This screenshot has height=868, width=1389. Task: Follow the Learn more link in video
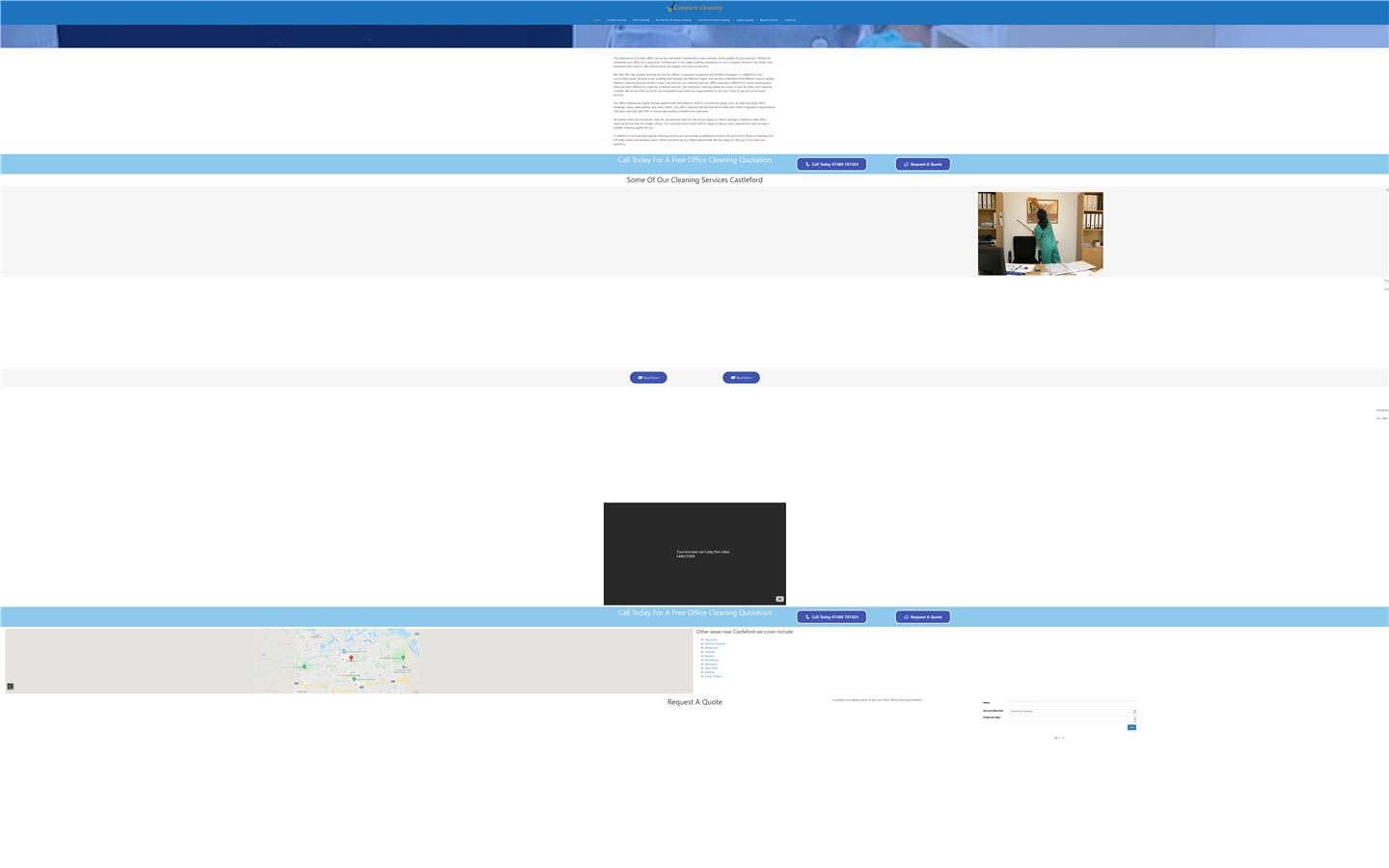click(x=685, y=556)
